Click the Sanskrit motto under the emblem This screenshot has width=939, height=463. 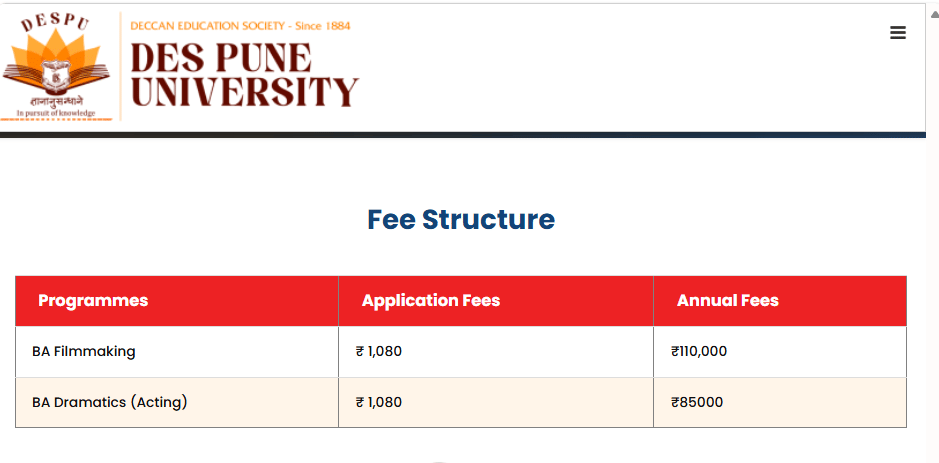click(x=57, y=102)
